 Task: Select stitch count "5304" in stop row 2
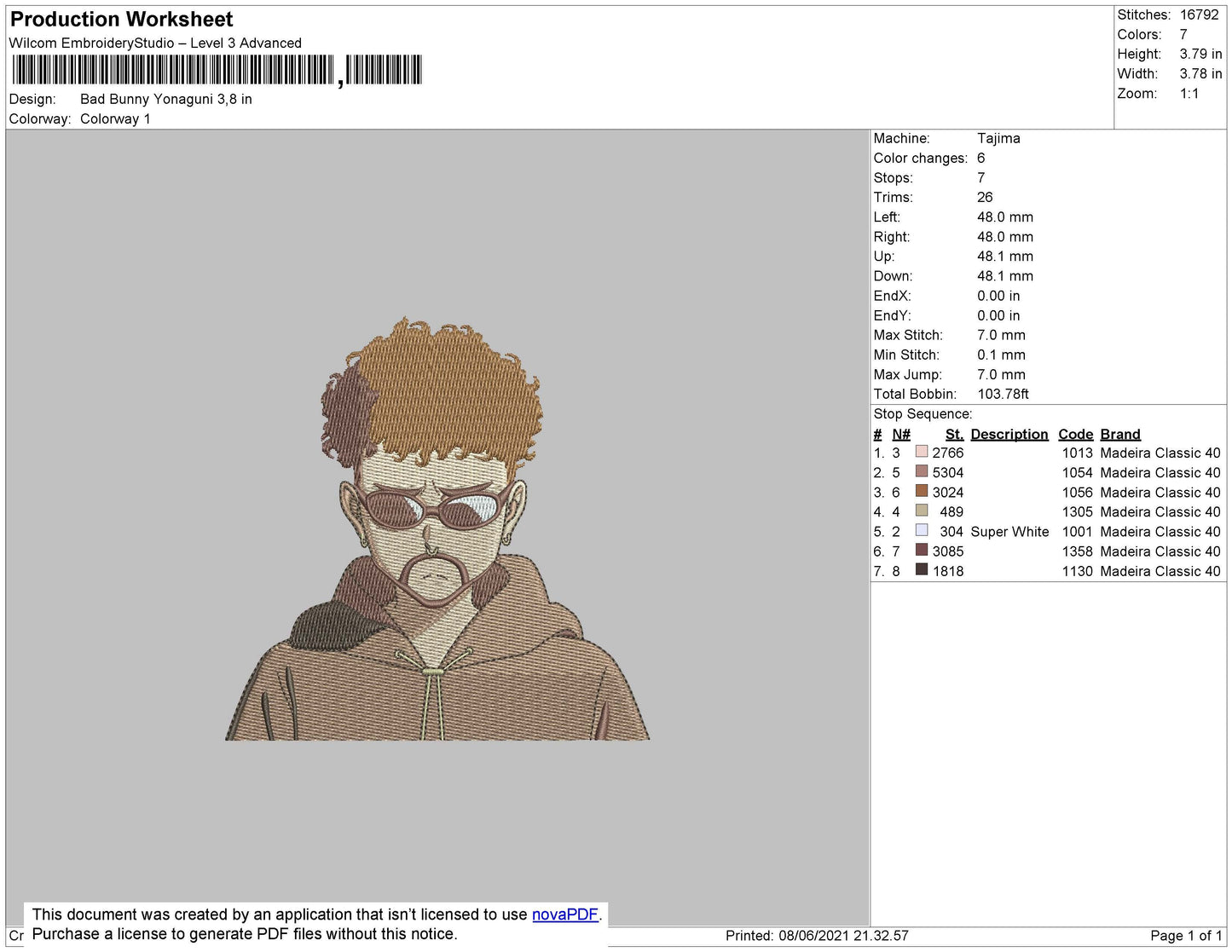click(x=948, y=473)
